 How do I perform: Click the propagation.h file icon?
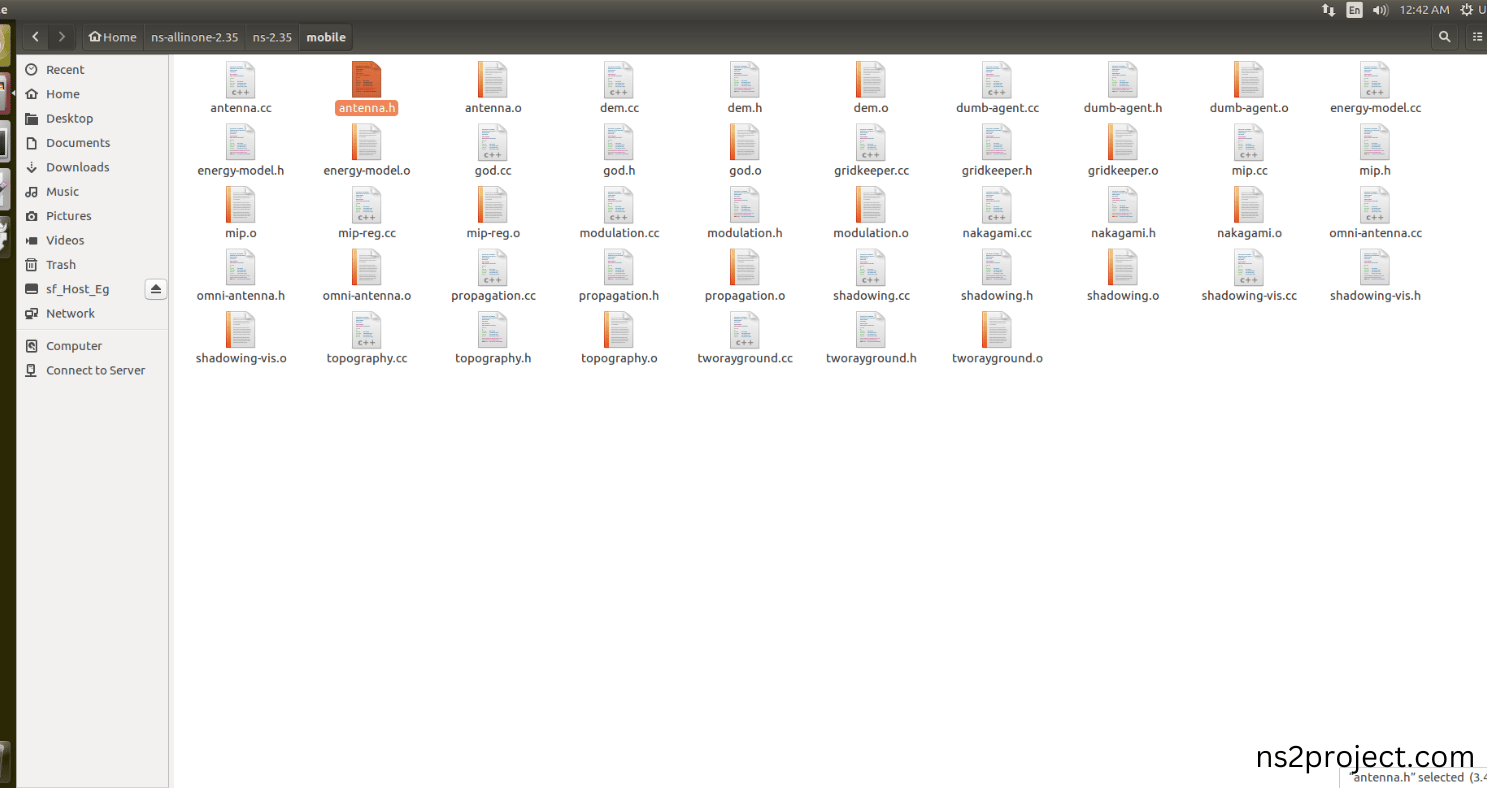click(619, 267)
